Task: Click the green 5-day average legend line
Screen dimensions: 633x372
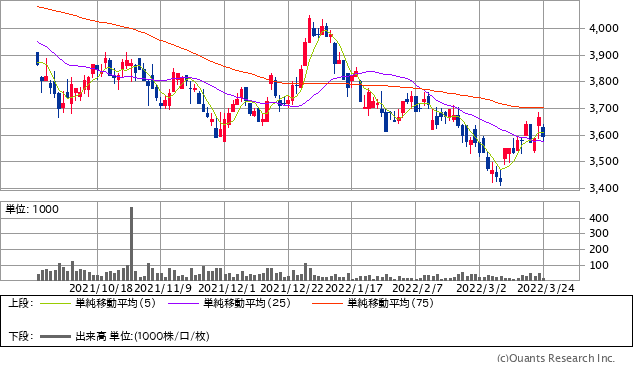Action: click(x=55, y=303)
